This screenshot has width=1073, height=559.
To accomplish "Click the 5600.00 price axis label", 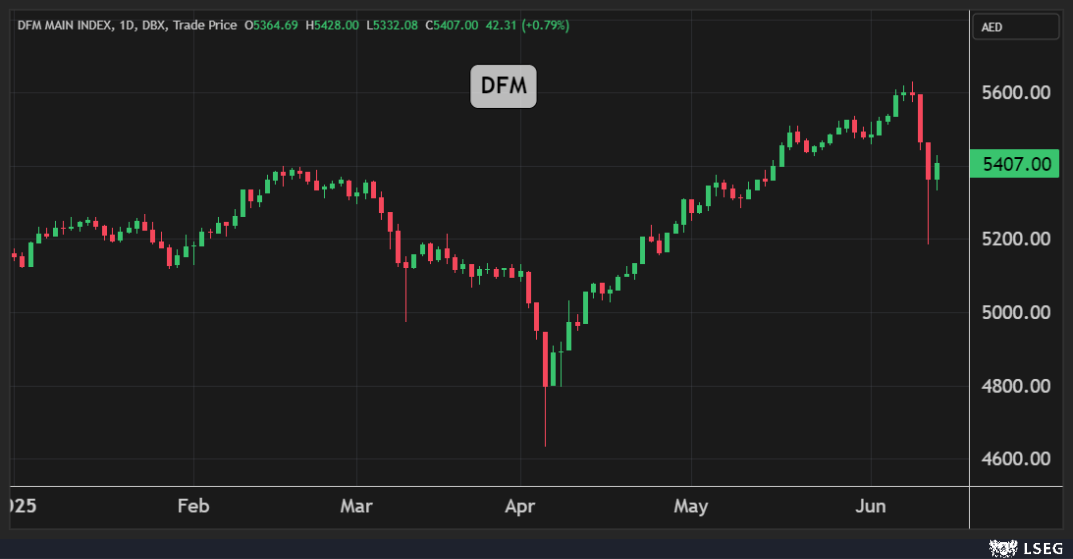I will click(x=1016, y=93).
